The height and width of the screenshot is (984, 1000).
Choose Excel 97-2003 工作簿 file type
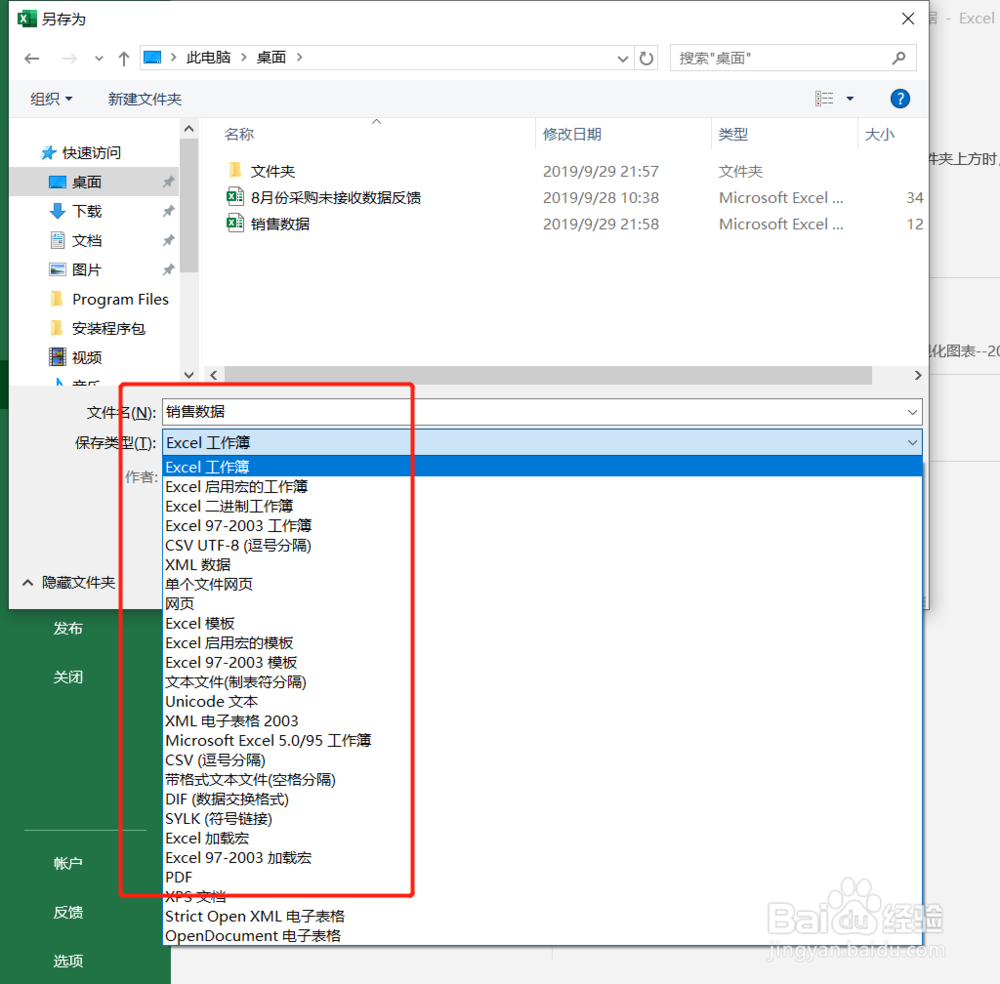[239, 525]
